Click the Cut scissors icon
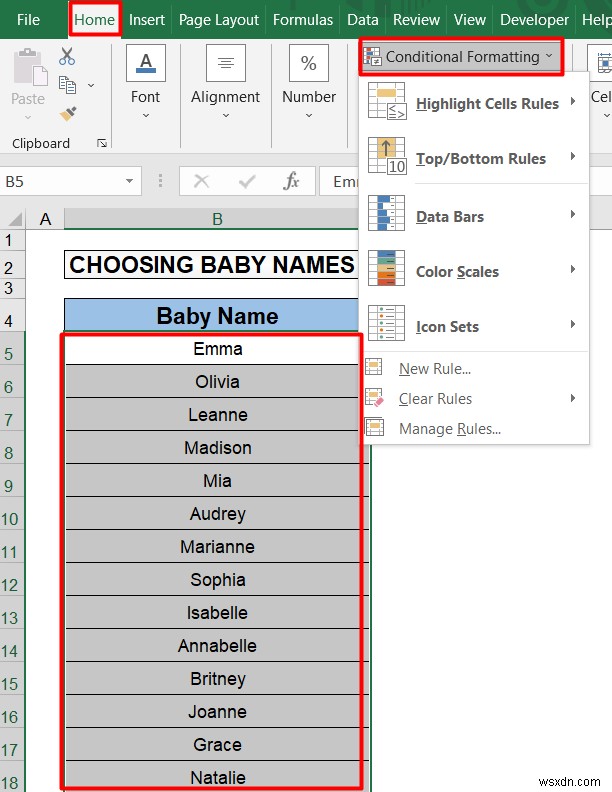This screenshot has height=792, width=612. 67,56
